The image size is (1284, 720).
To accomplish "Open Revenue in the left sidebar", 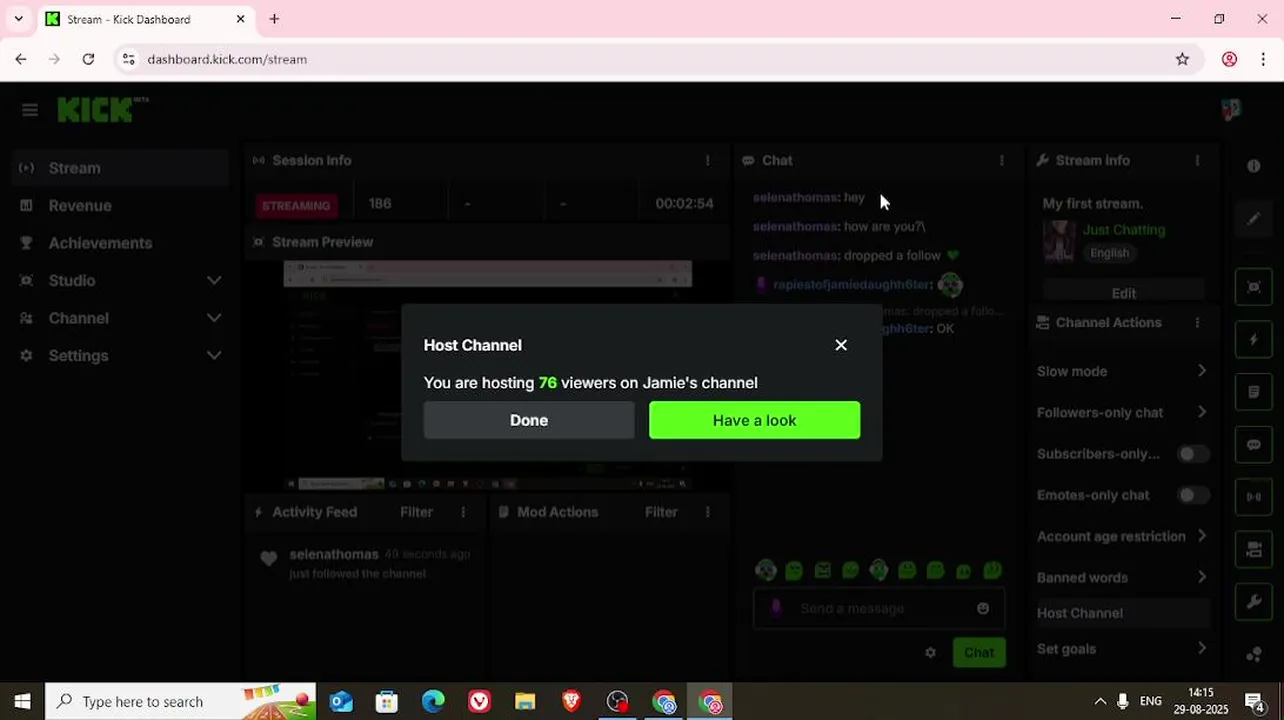I will (122, 205).
